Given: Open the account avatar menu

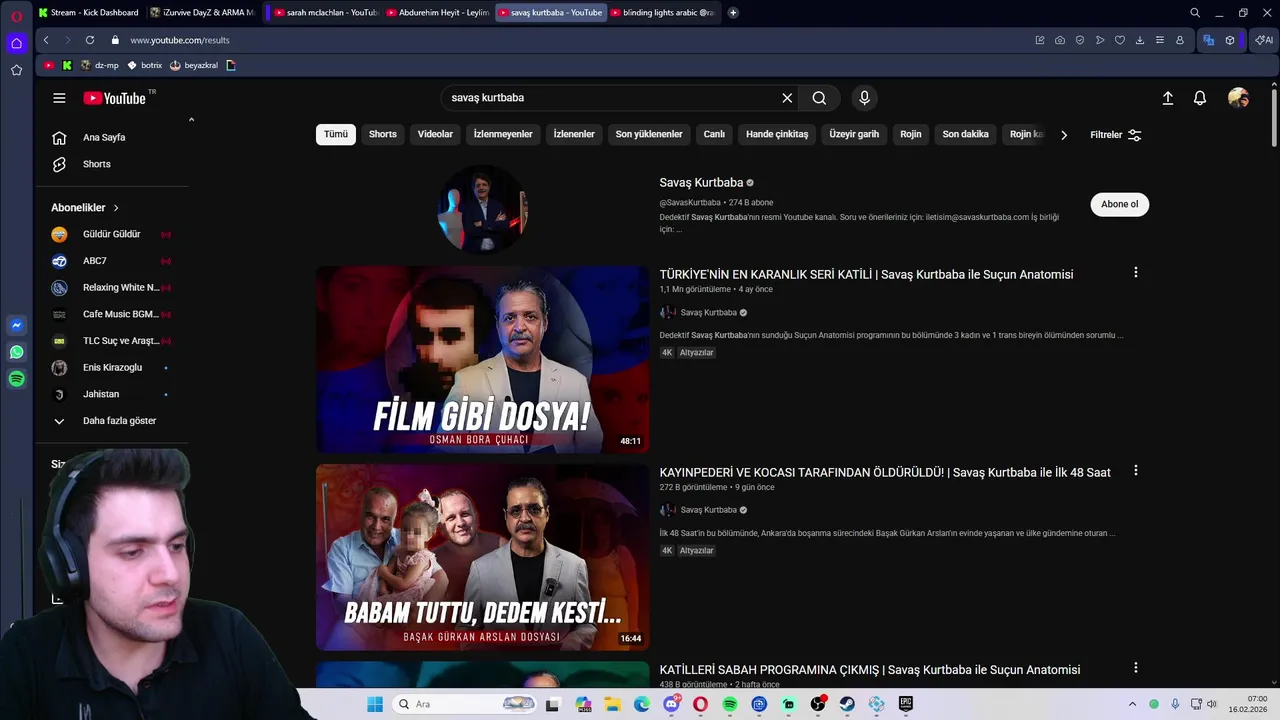Looking at the screenshot, I should pos(1238,98).
